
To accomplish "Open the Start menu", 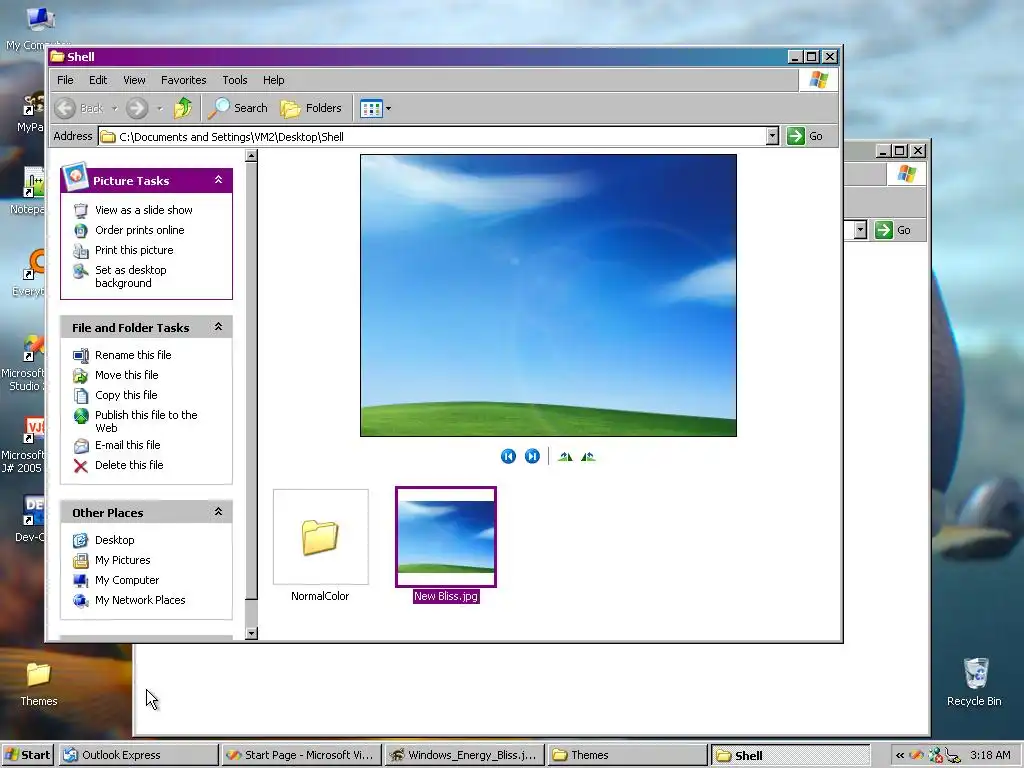I will 27,755.
